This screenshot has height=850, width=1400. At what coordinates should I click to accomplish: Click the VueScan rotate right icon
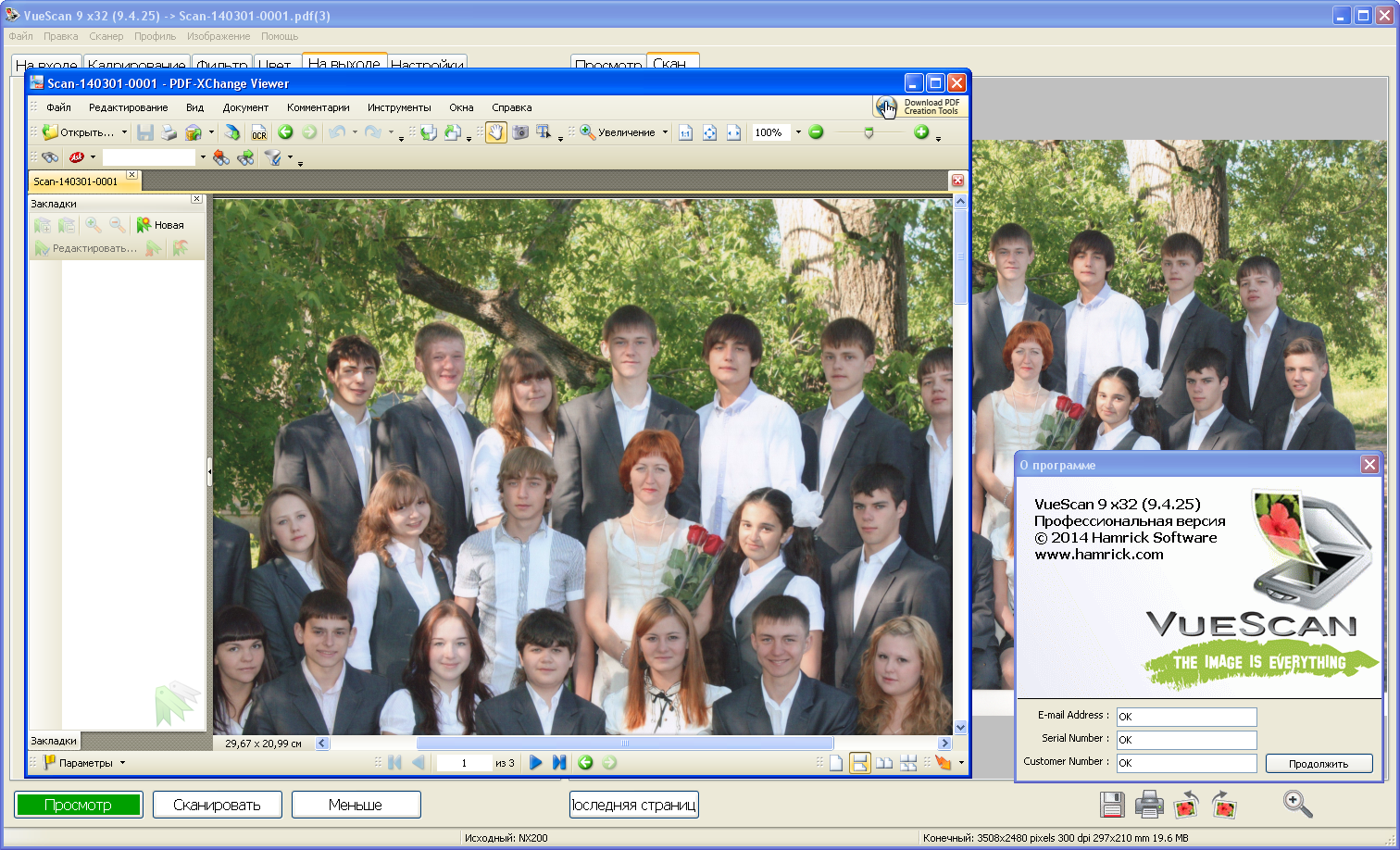pyautogui.click(x=1223, y=805)
